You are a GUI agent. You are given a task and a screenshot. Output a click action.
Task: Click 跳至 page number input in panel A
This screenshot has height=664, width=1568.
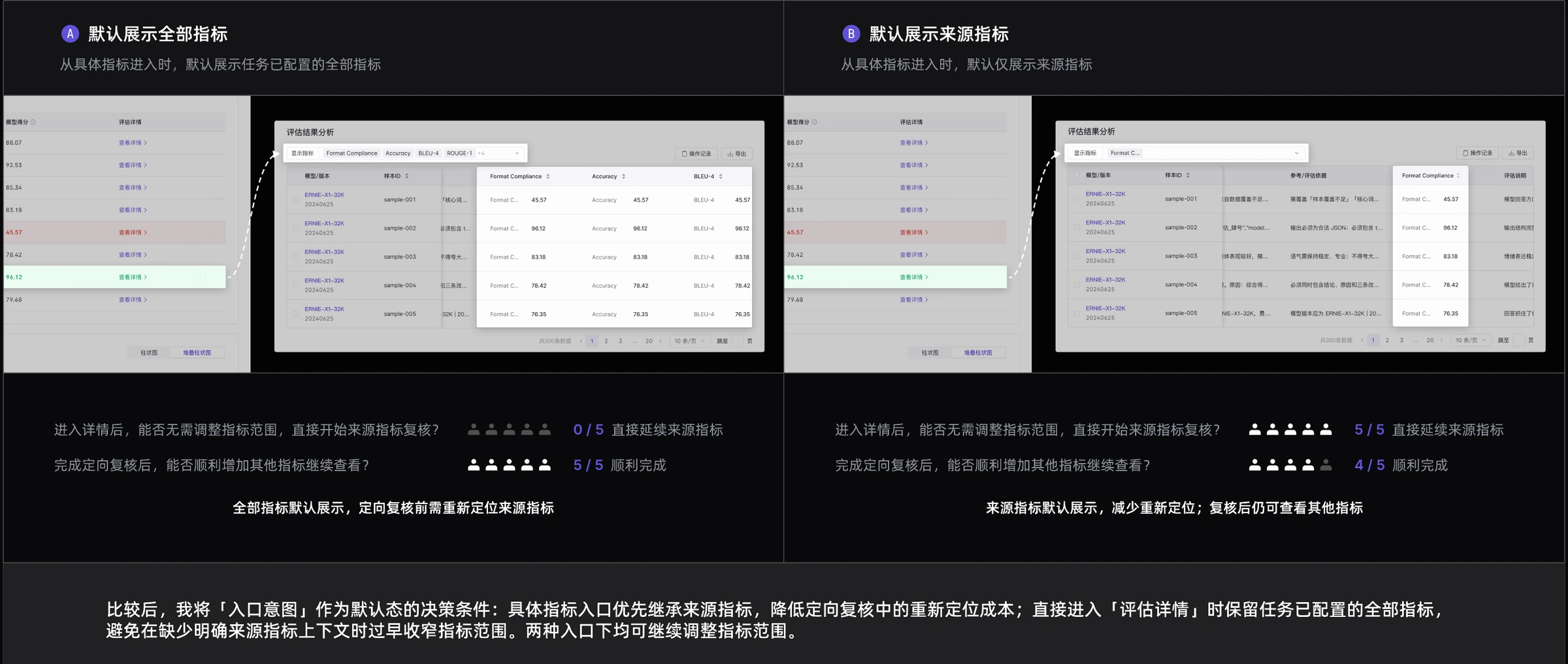pyautogui.click(x=738, y=341)
